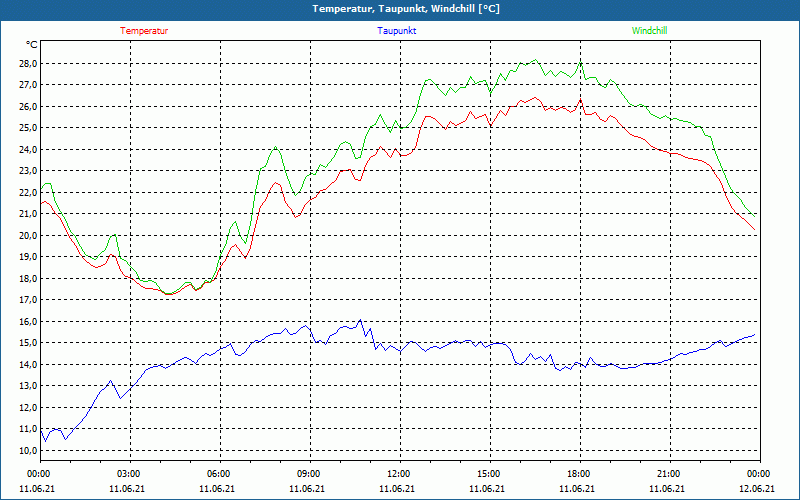Click the 03:00 time label
This screenshot has height=500, width=800.
point(130,474)
